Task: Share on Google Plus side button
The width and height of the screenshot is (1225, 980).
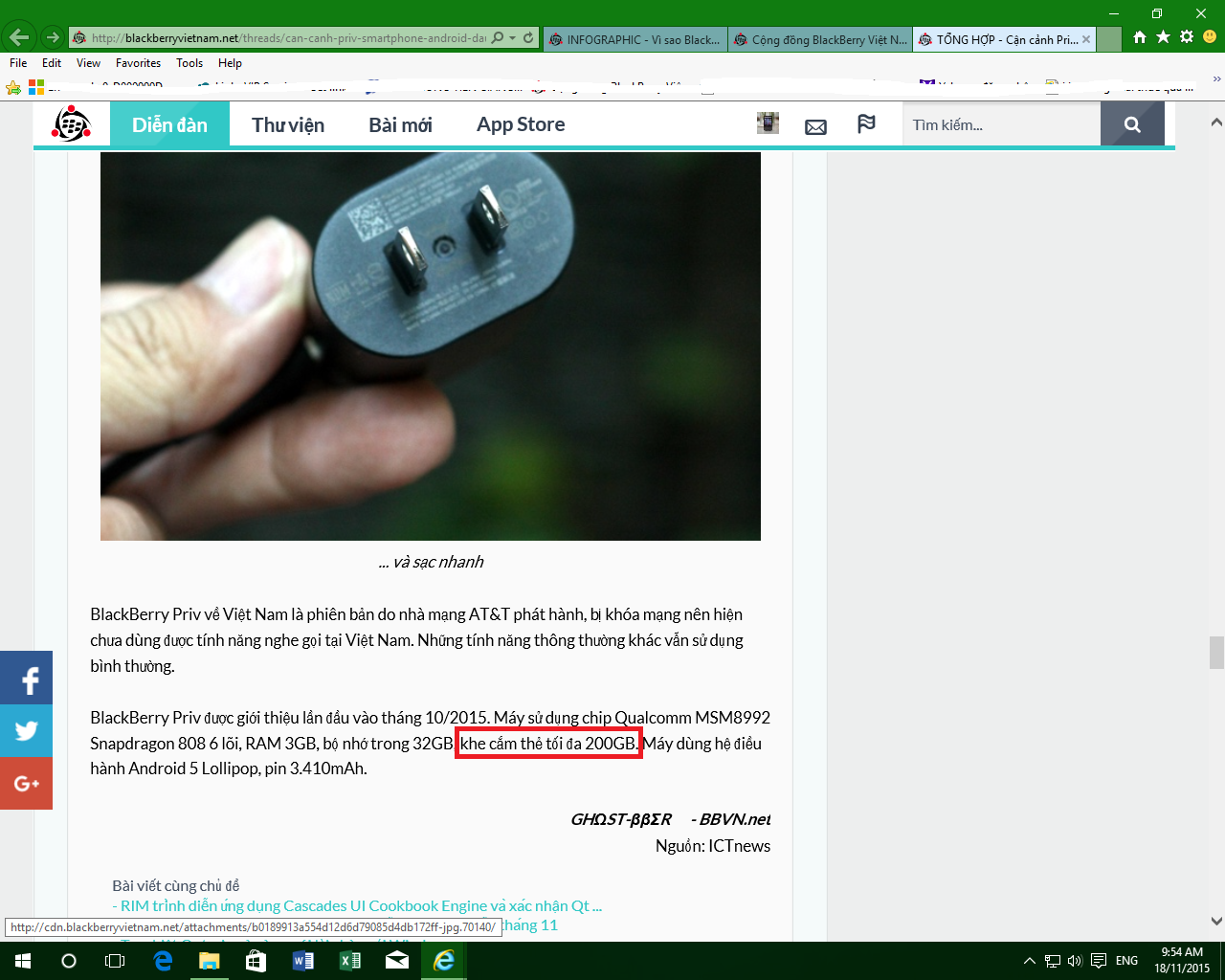Action: tap(26, 784)
